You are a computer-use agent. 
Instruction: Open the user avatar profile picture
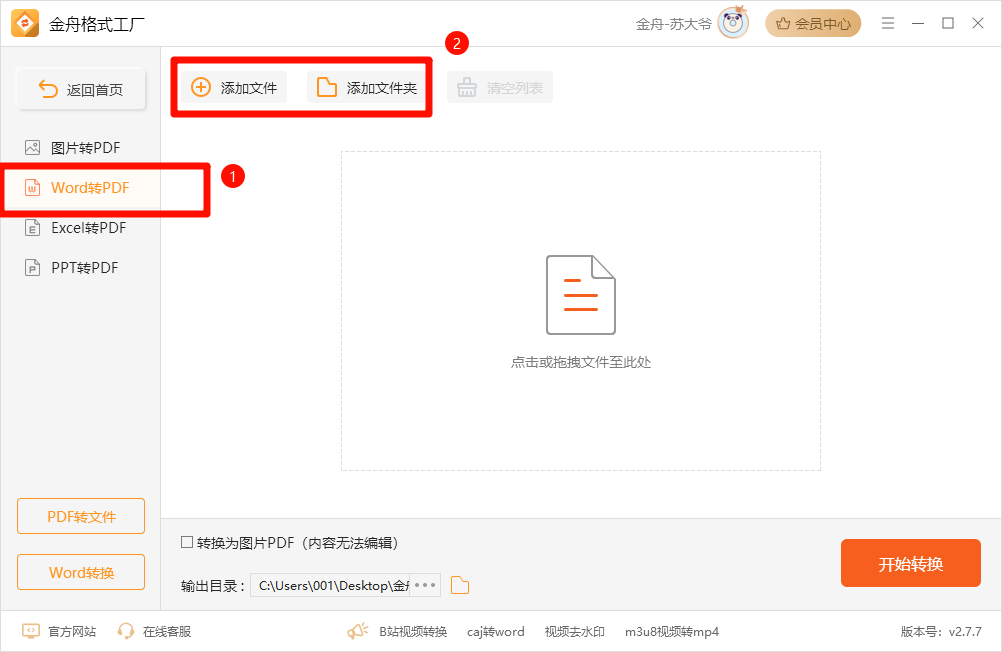pos(732,23)
